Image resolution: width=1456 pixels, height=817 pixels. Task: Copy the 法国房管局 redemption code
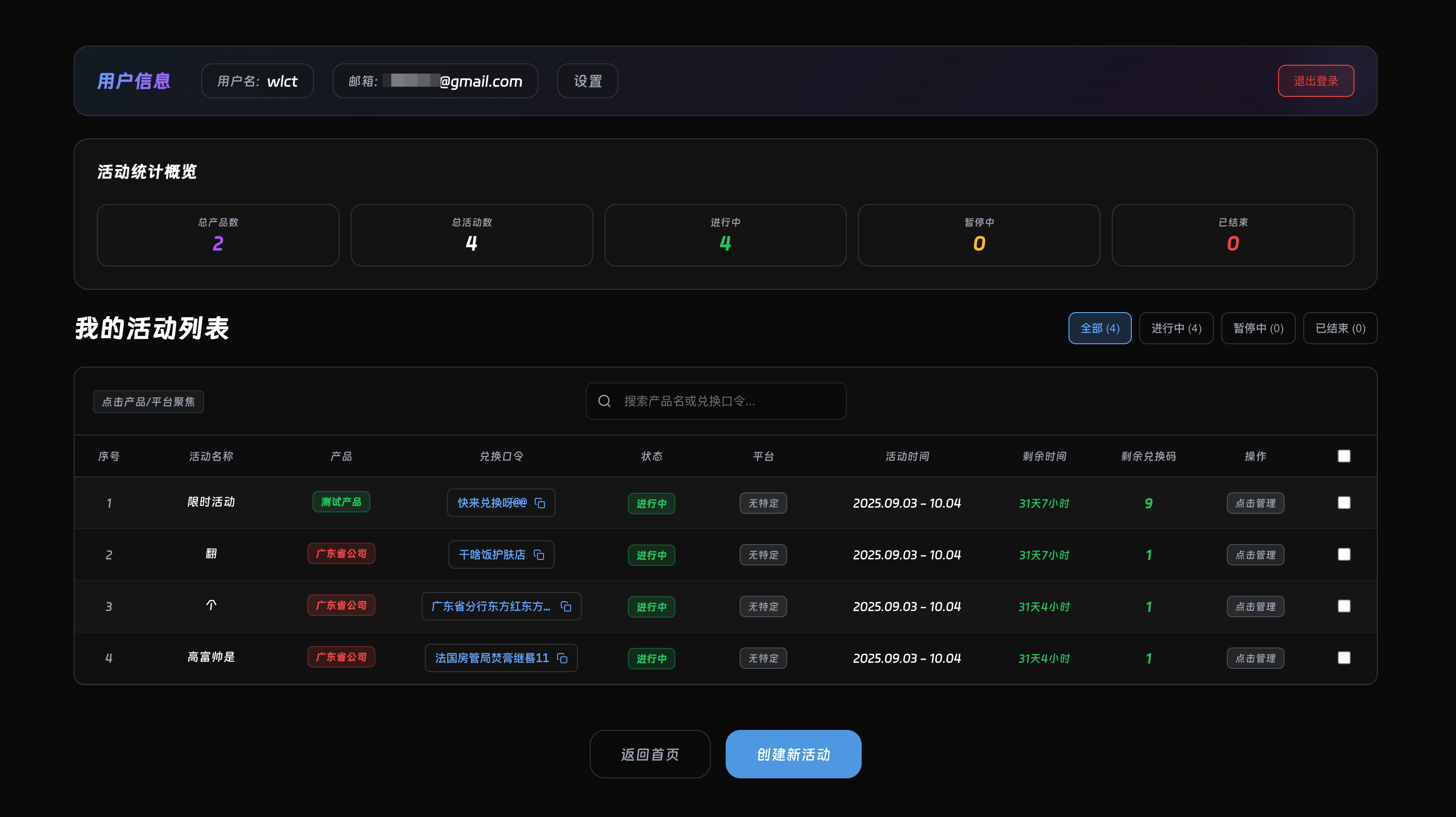pos(562,658)
